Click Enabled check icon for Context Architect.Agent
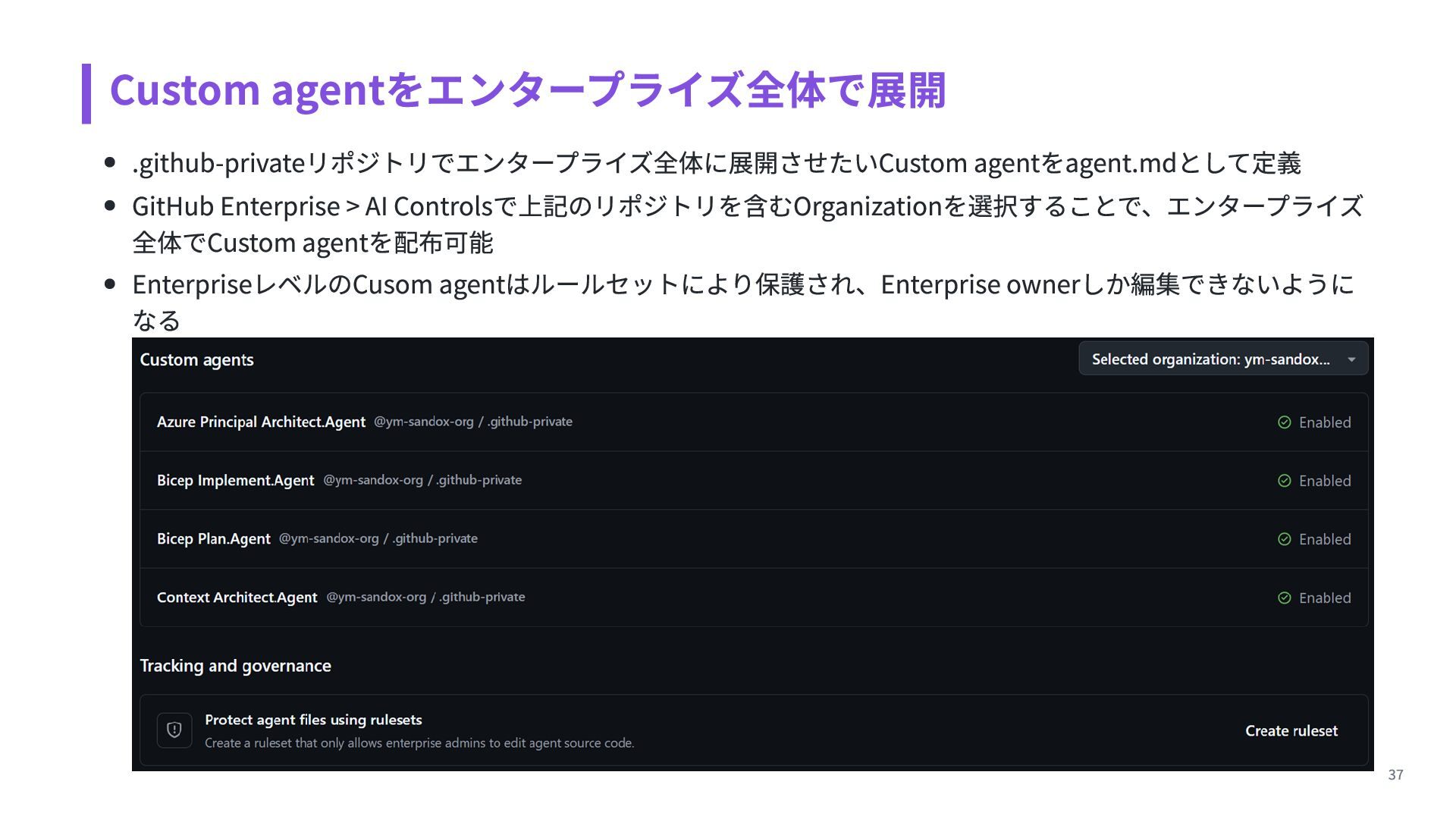The image size is (1456, 819). 1284,598
